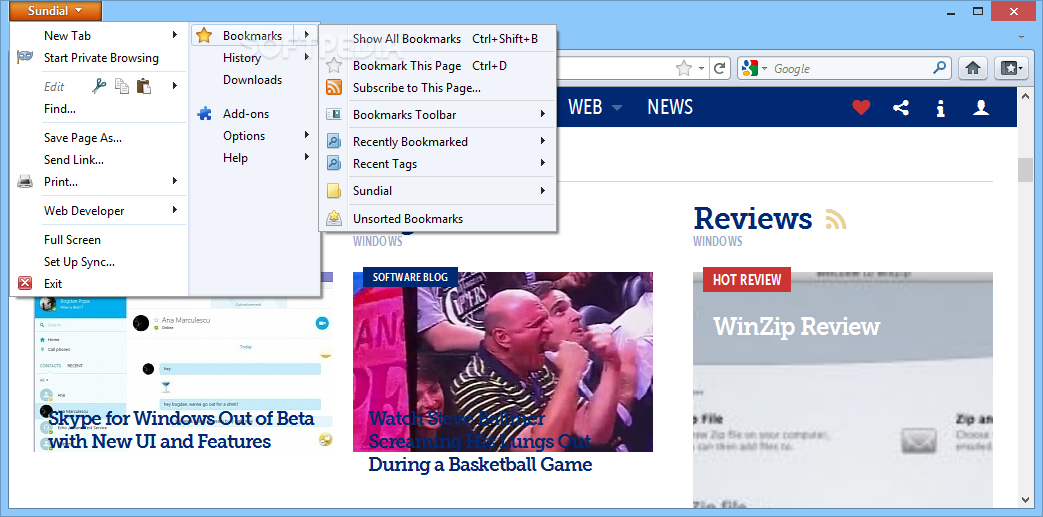
Task: Expand the New Tab submenu arrow
Action: coord(175,35)
